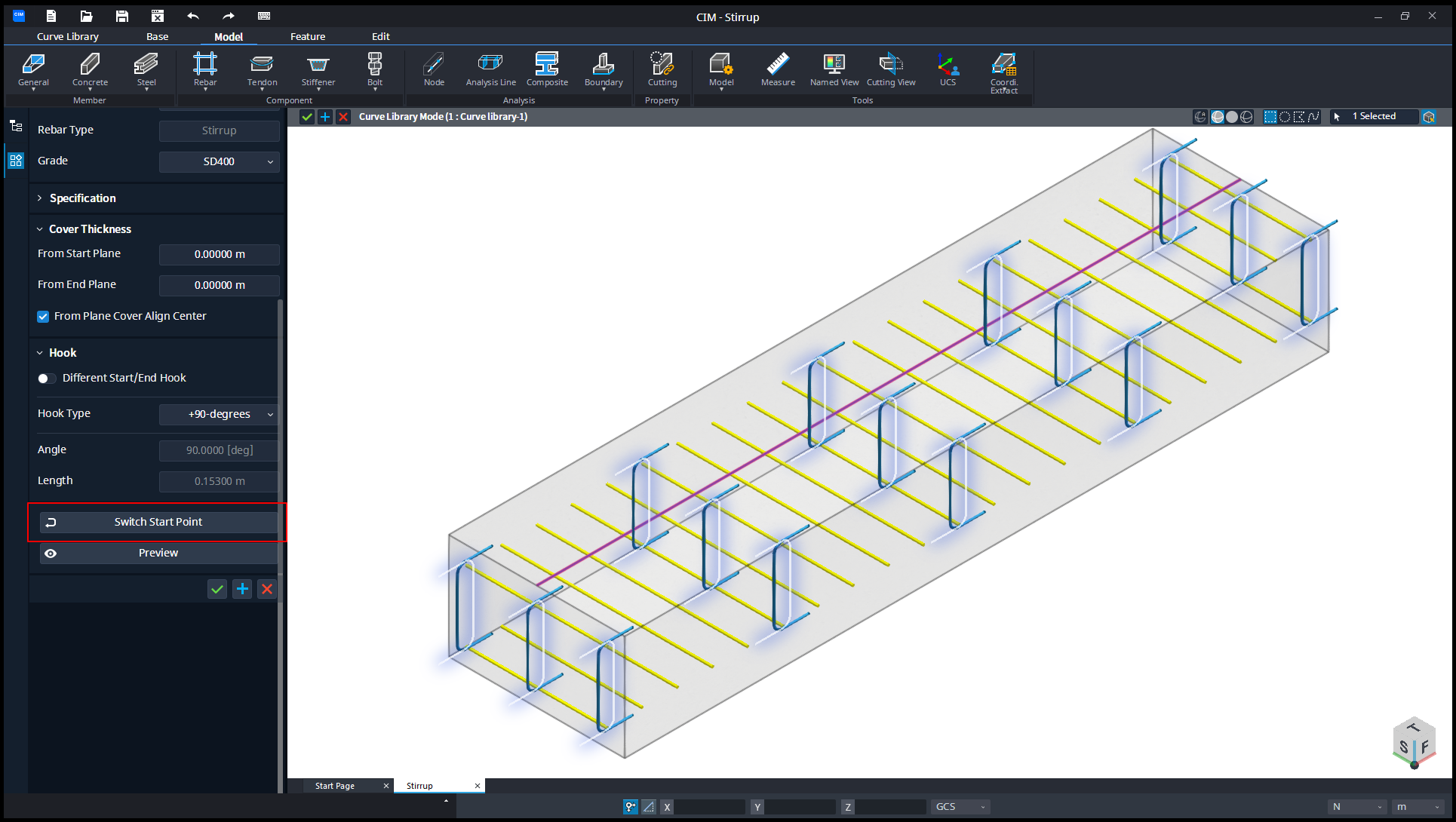
Task: Expand the Specification section
Action: tap(82, 198)
